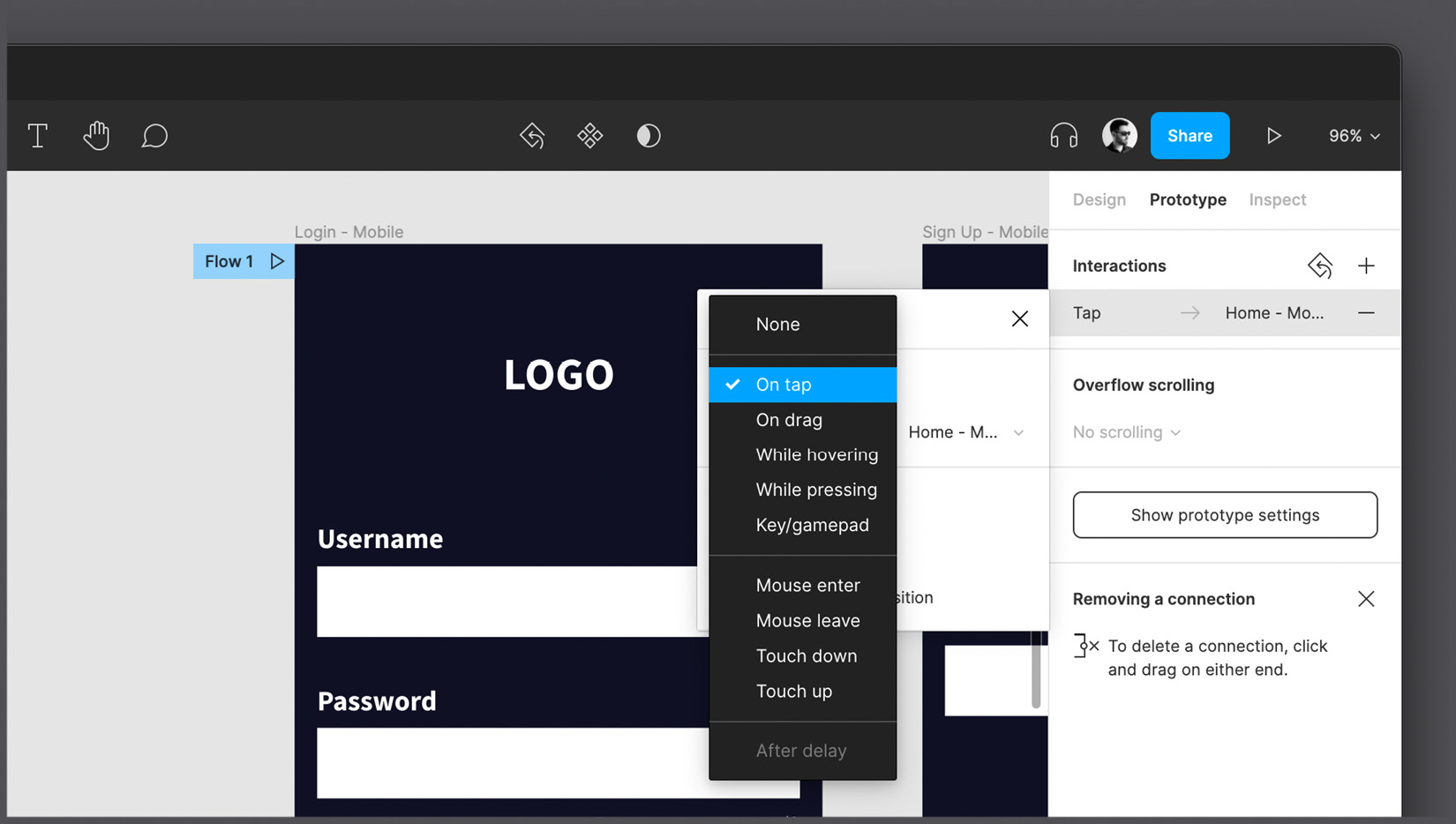This screenshot has height=824, width=1456.
Task: Choose 'While hovering' from the trigger menu
Action: coord(817,454)
